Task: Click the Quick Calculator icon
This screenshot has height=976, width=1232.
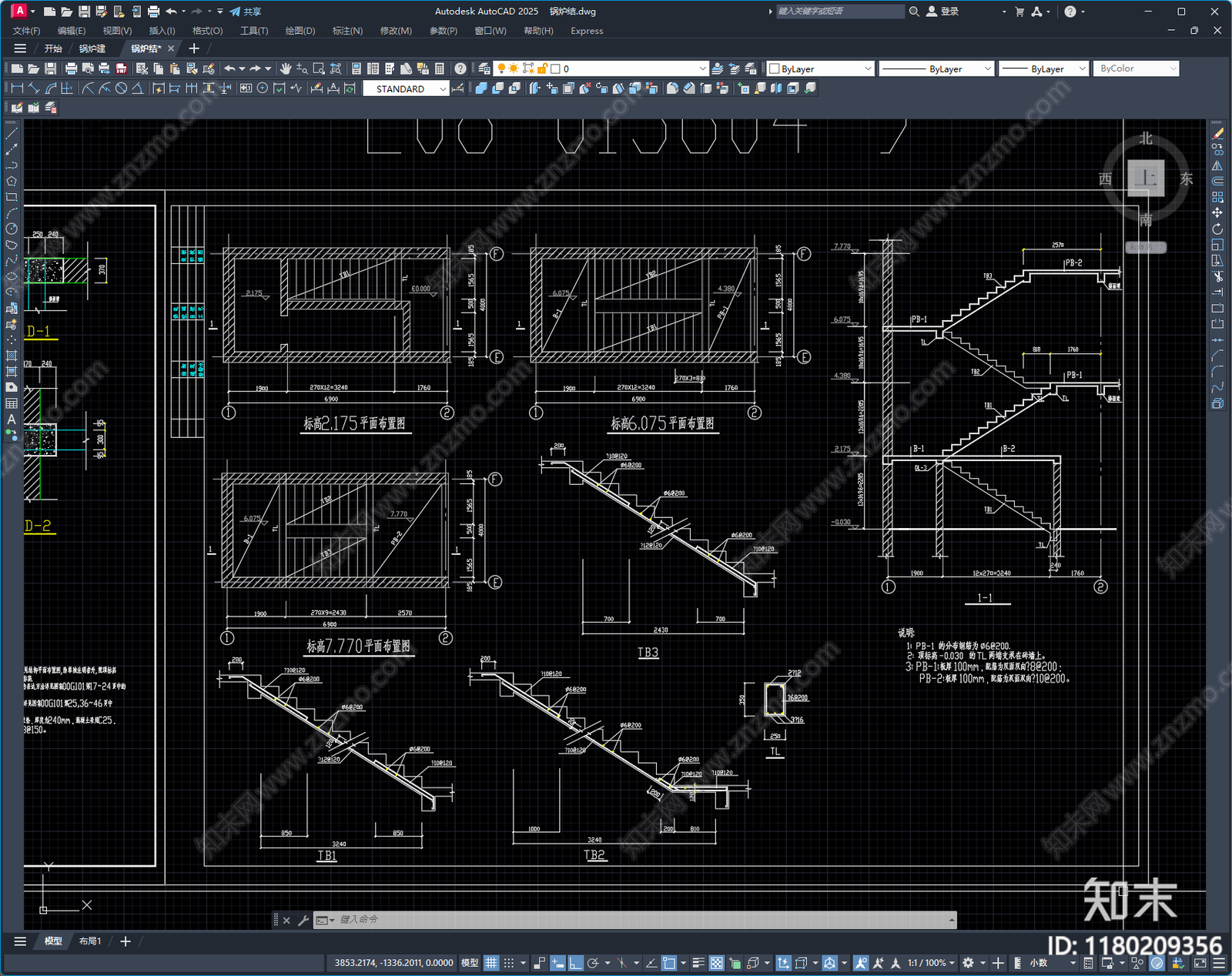Action: pyautogui.click(x=440, y=69)
